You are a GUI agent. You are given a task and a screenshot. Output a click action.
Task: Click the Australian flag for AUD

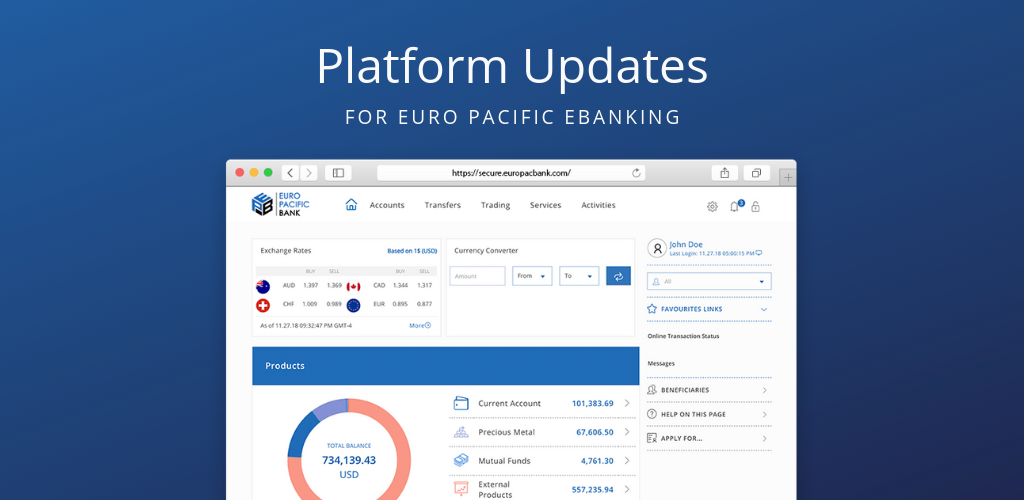click(x=263, y=286)
